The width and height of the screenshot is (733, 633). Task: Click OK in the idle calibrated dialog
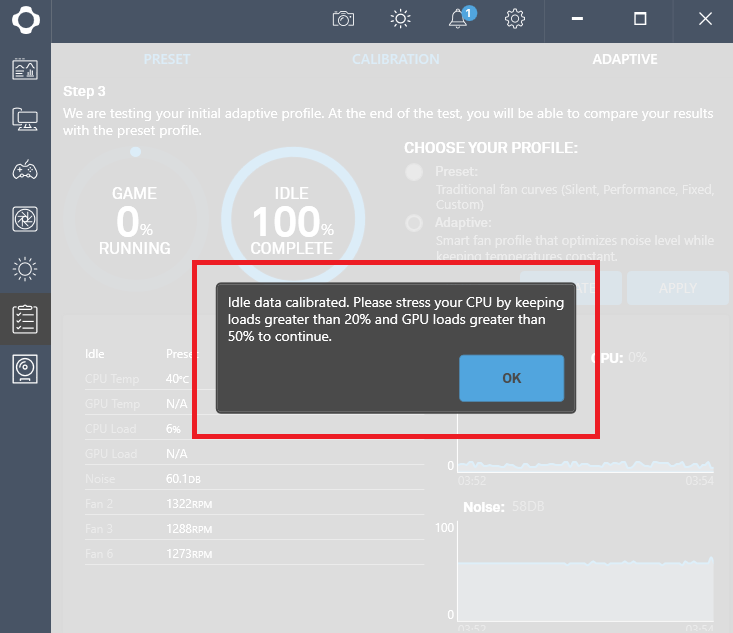(x=511, y=378)
